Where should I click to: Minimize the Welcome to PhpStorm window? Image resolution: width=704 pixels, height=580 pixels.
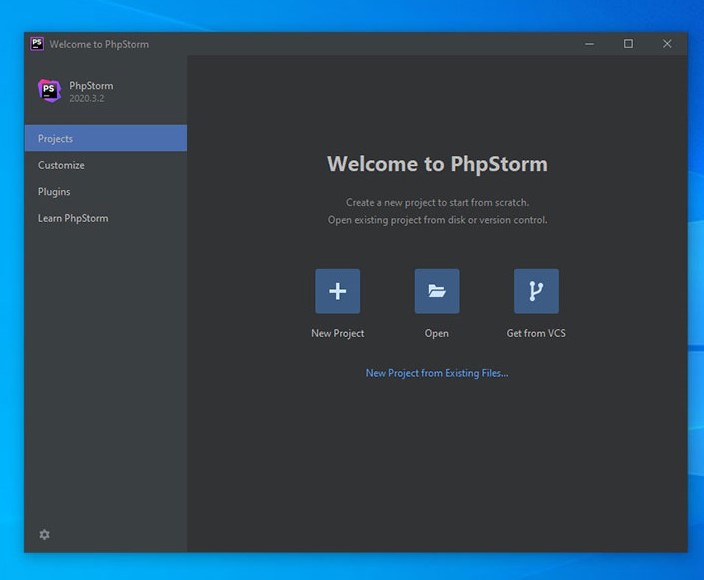590,44
